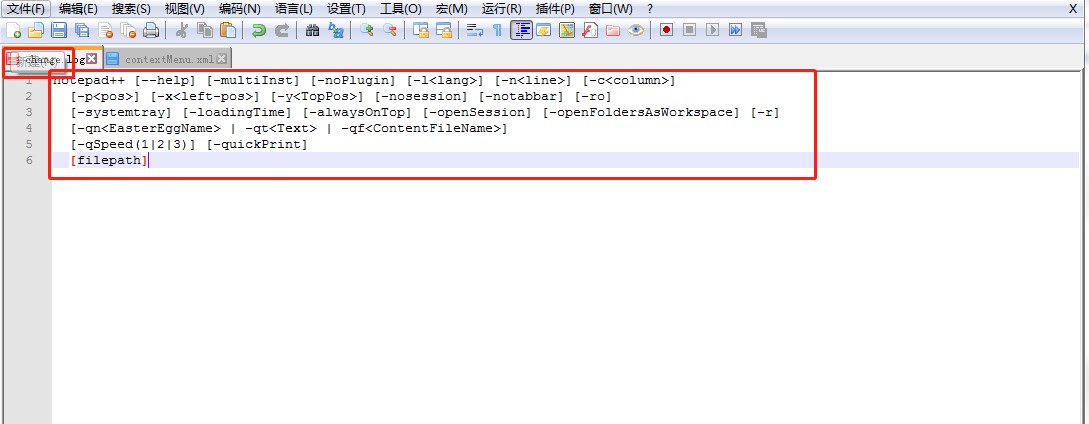Image resolution: width=1089 pixels, height=424 pixels.
Task: Open the 编辑(E) menu
Action: click(78, 9)
